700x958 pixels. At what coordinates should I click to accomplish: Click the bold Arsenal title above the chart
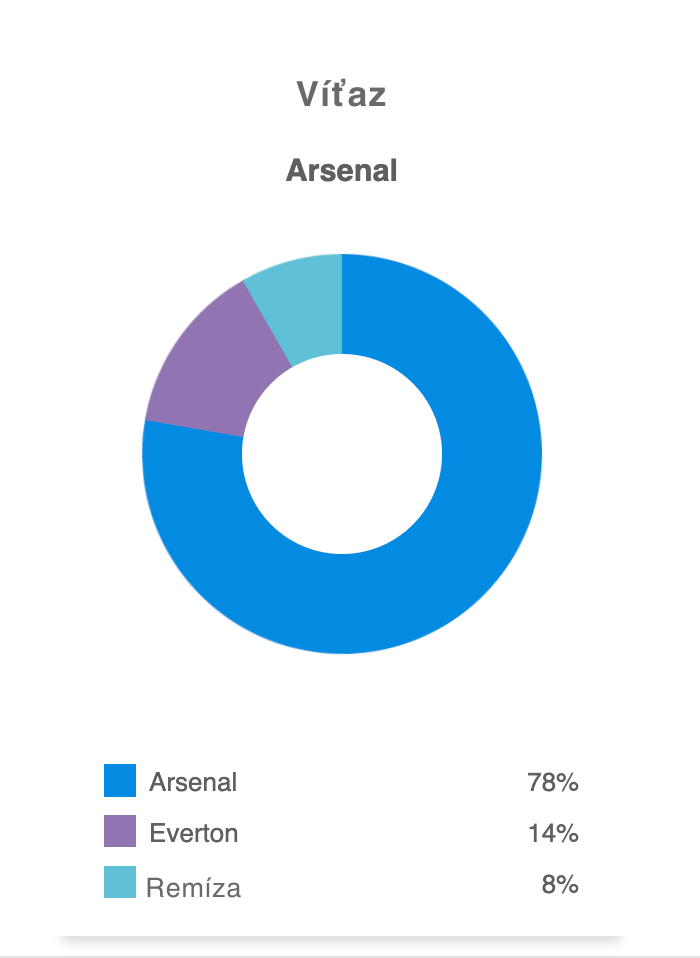coord(342,171)
